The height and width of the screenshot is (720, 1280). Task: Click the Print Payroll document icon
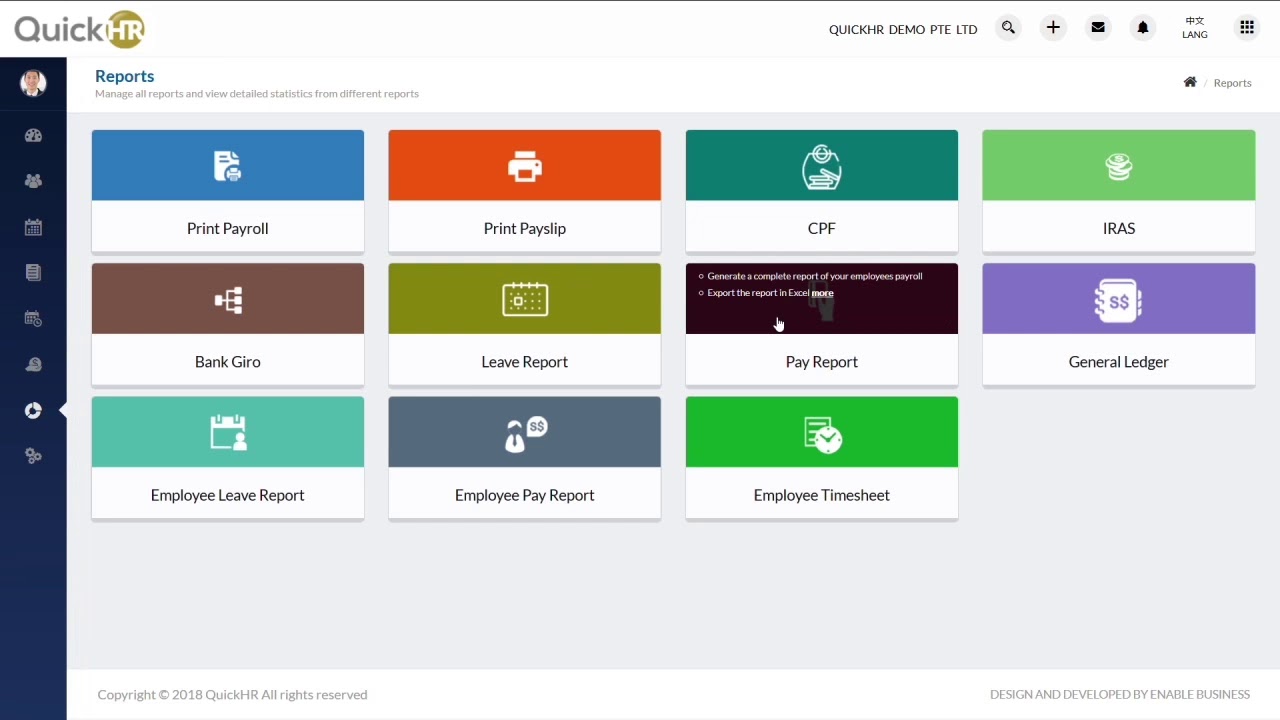[x=228, y=166]
